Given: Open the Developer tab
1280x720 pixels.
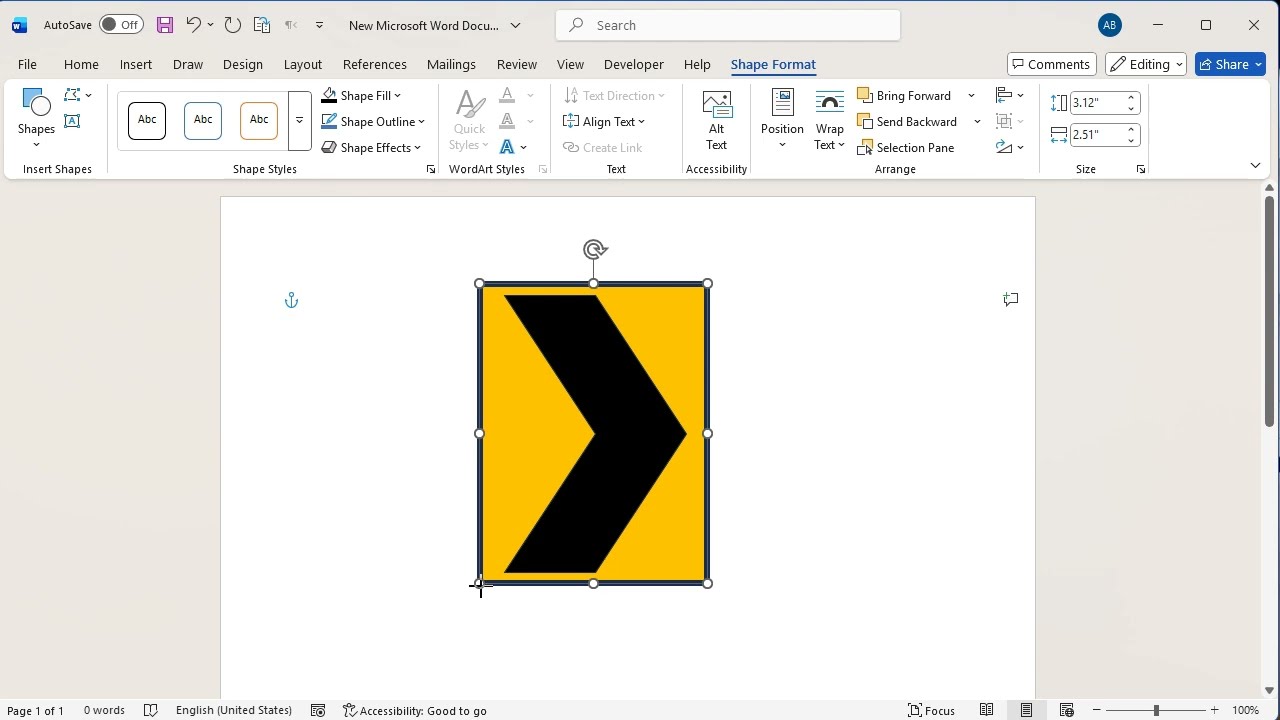Looking at the screenshot, I should [634, 64].
